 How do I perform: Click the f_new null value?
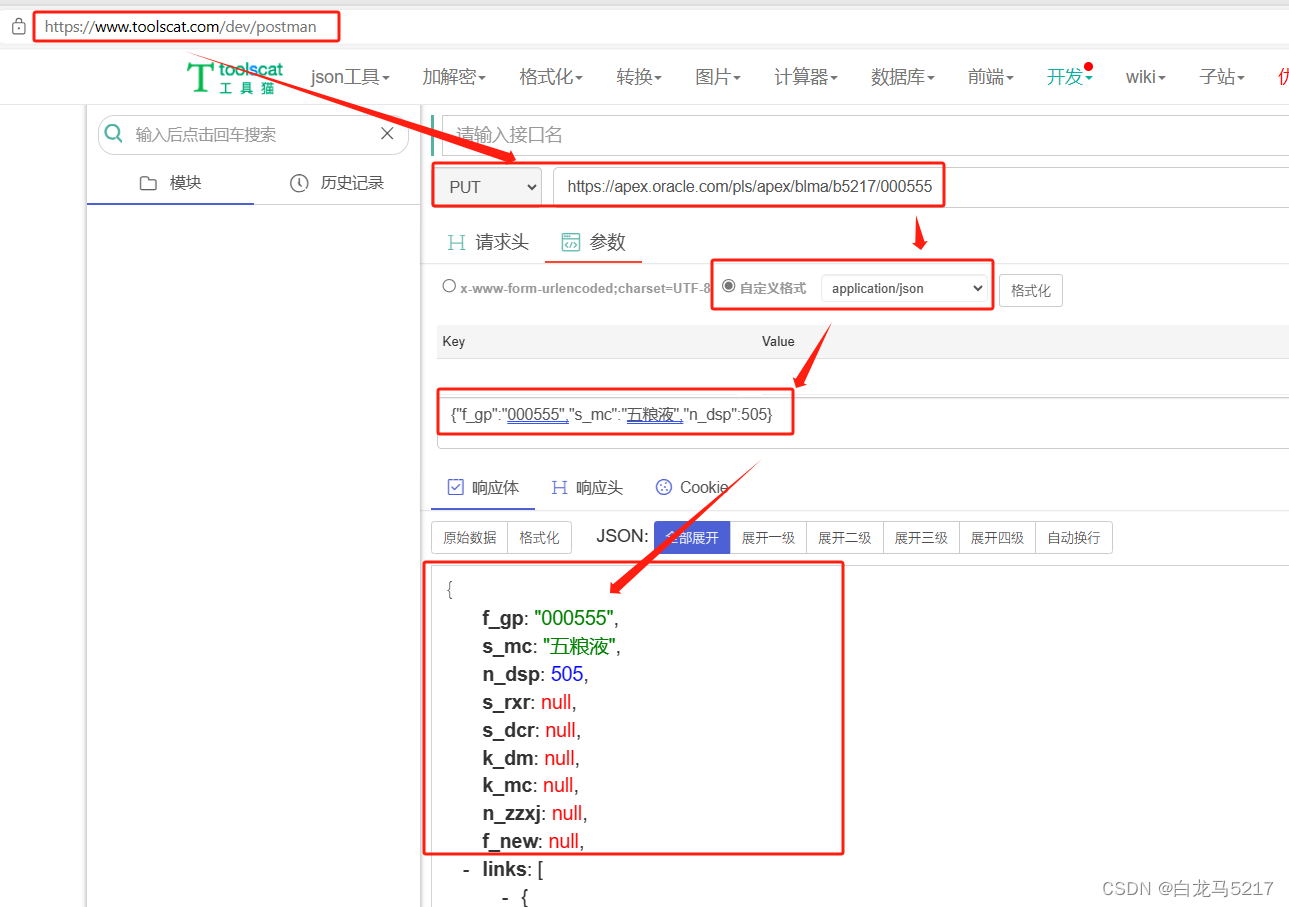tap(563, 841)
